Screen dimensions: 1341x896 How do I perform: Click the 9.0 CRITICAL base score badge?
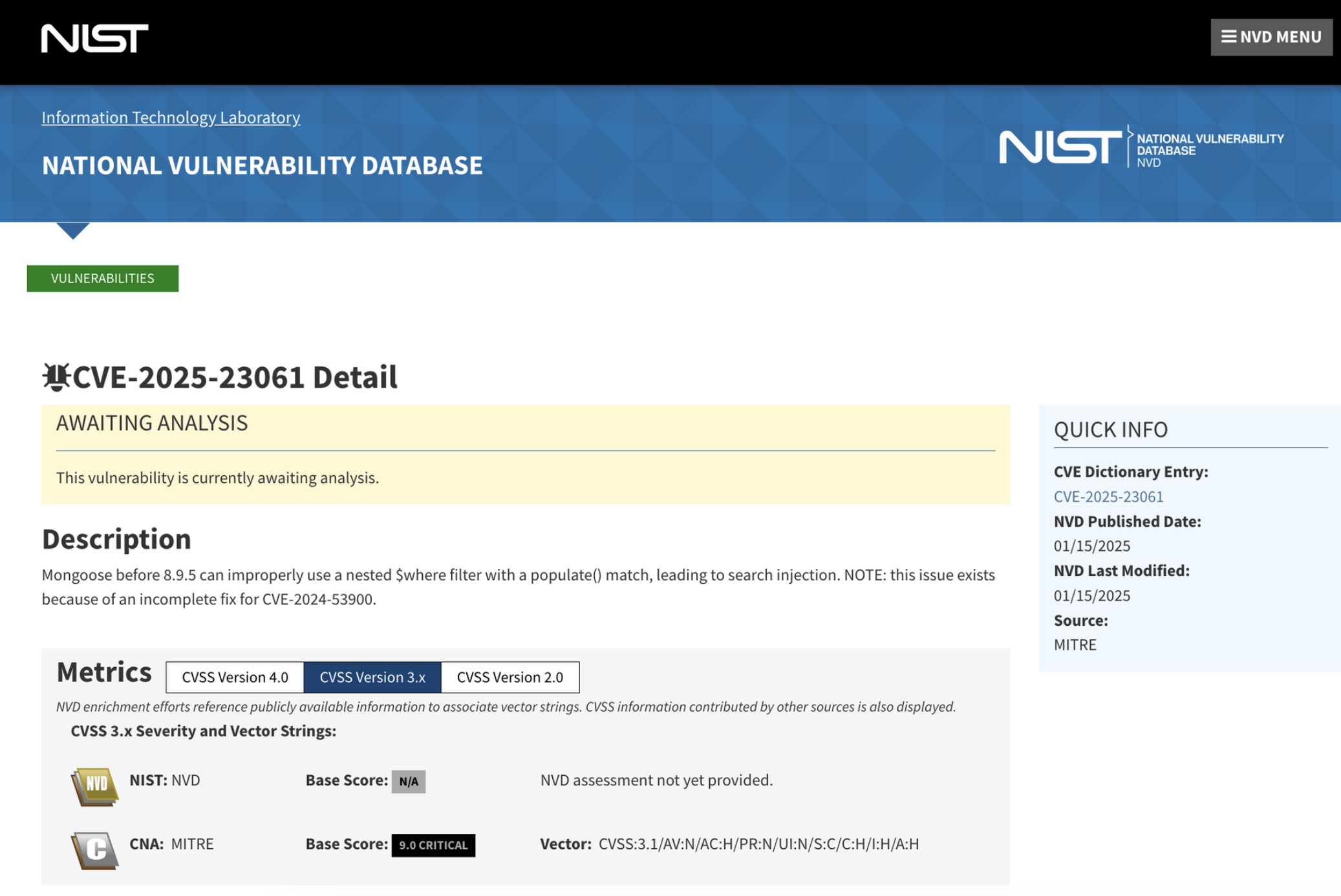click(x=433, y=845)
